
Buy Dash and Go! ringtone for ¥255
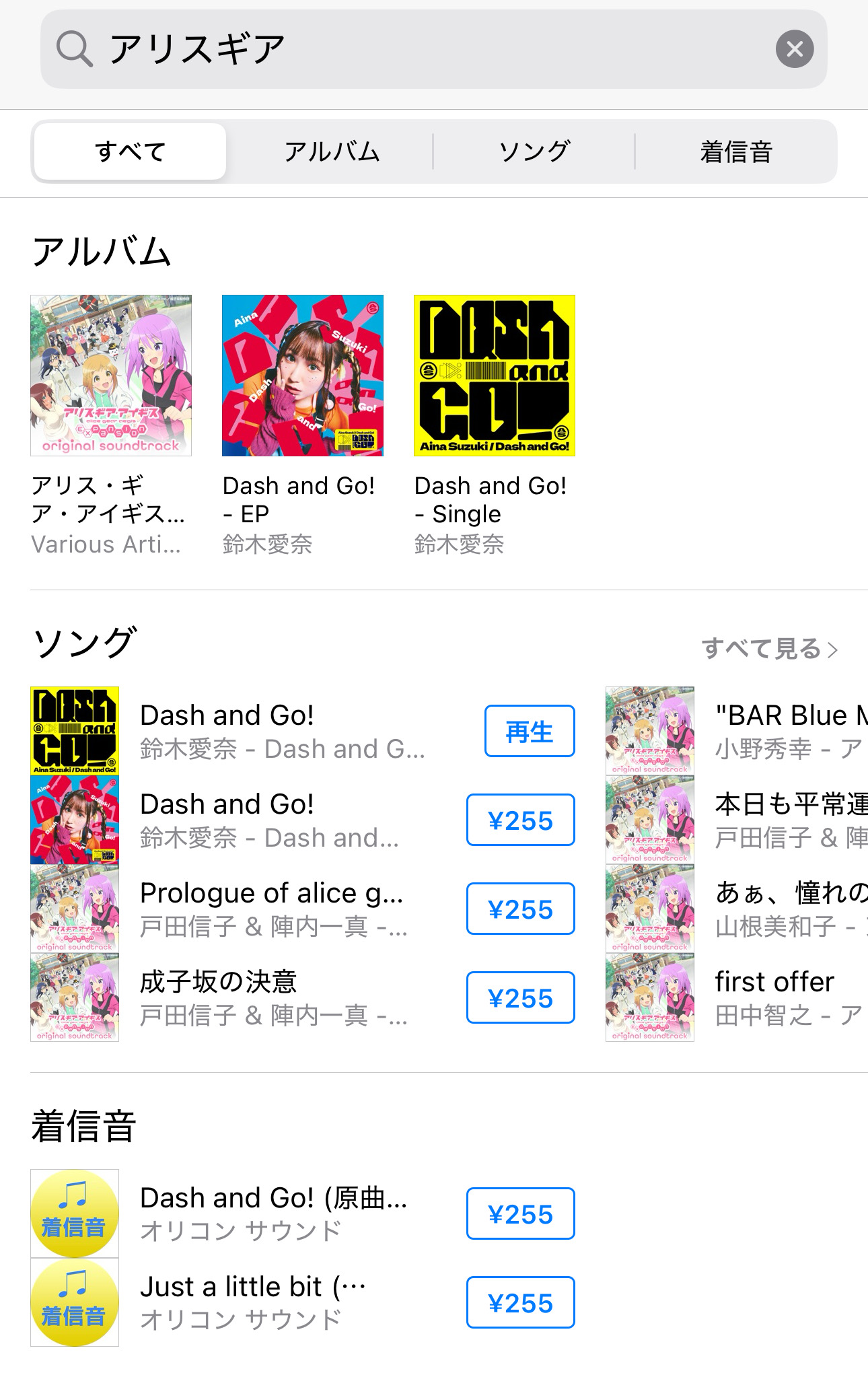pos(521,1213)
